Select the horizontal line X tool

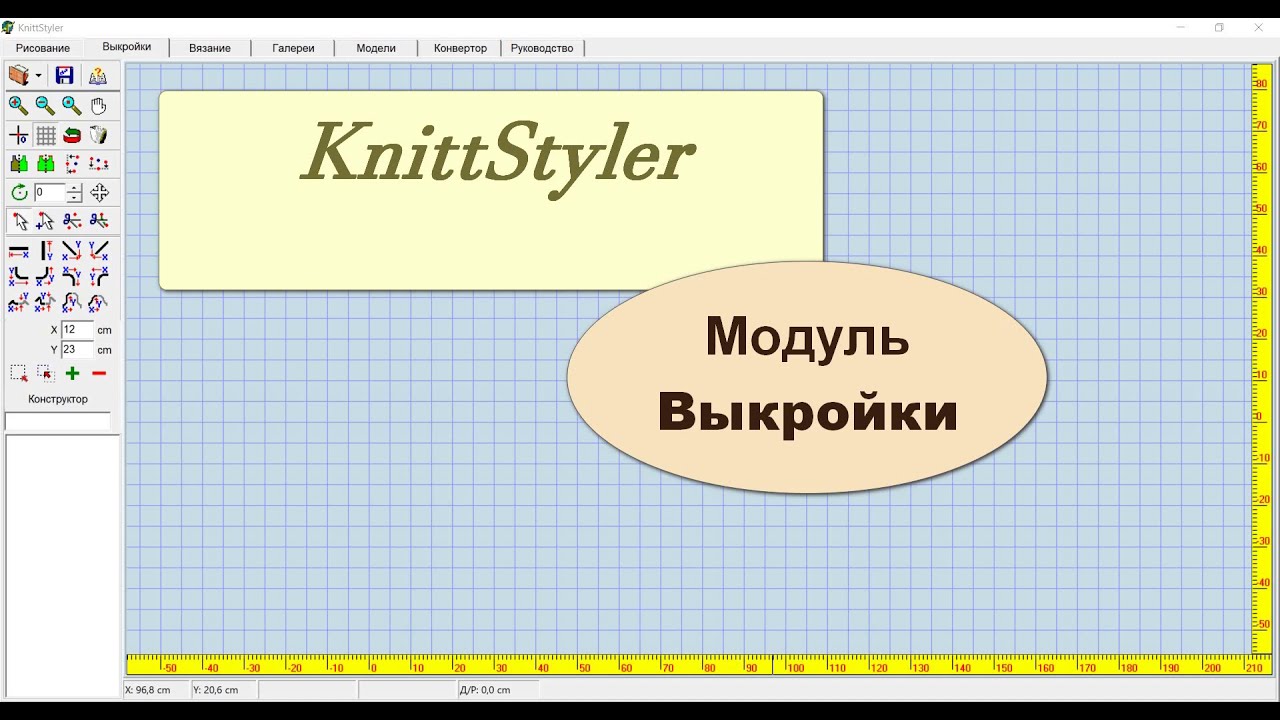(x=18, y=251)
